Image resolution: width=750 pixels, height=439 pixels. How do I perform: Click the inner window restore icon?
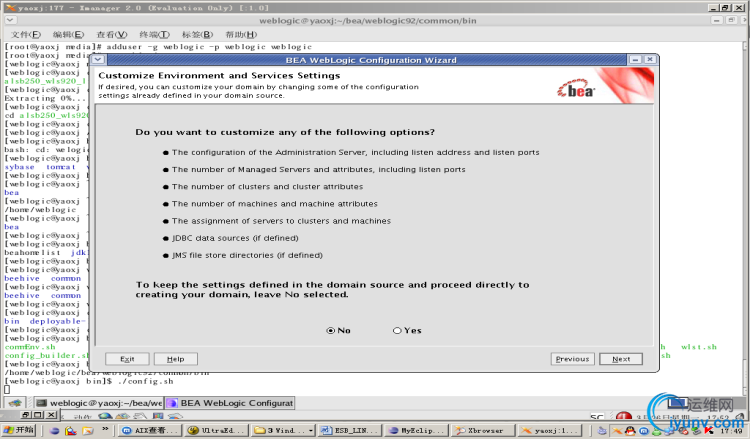click(x=25, y=415)
